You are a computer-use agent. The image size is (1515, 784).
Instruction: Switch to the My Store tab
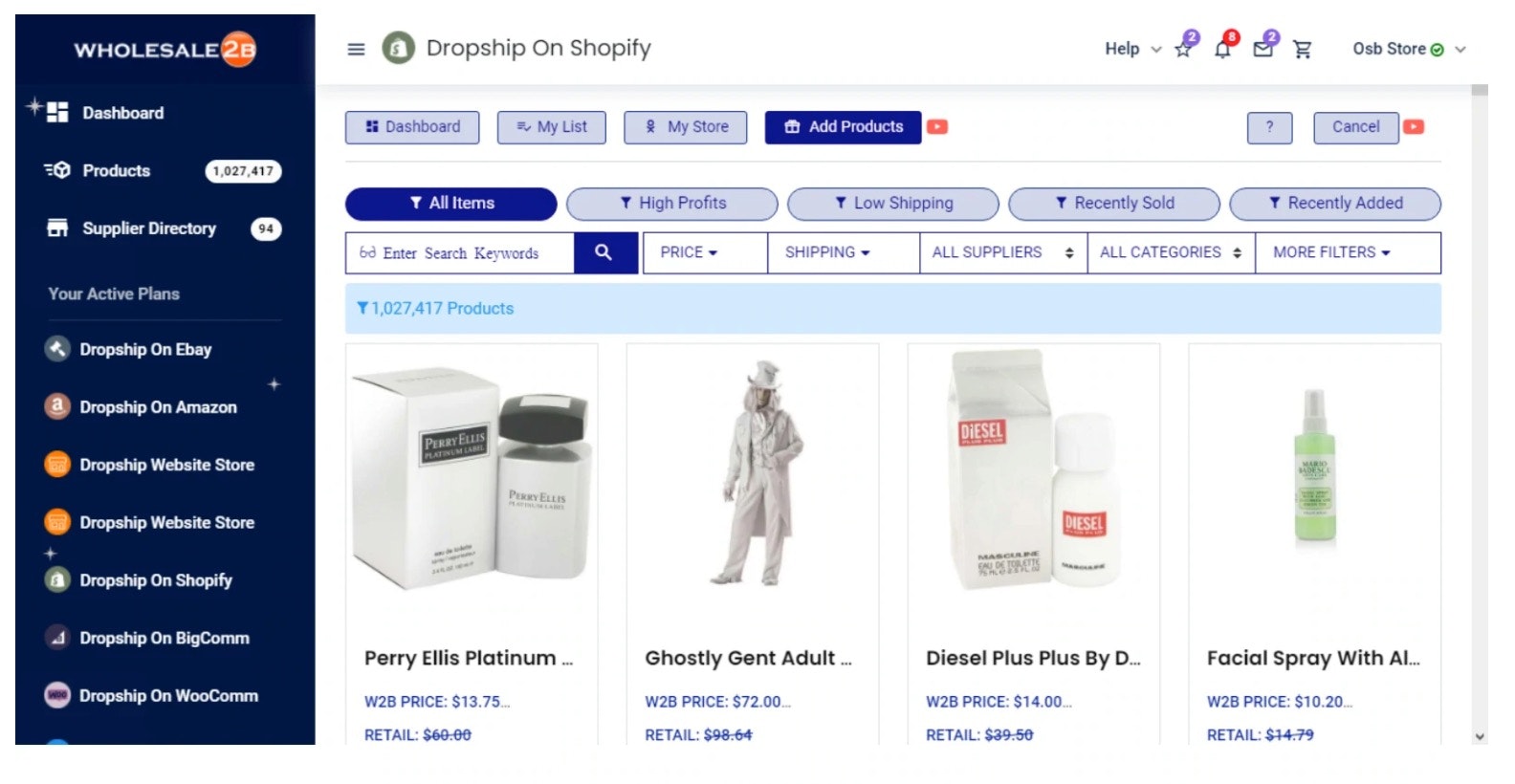tap(686, 127)
